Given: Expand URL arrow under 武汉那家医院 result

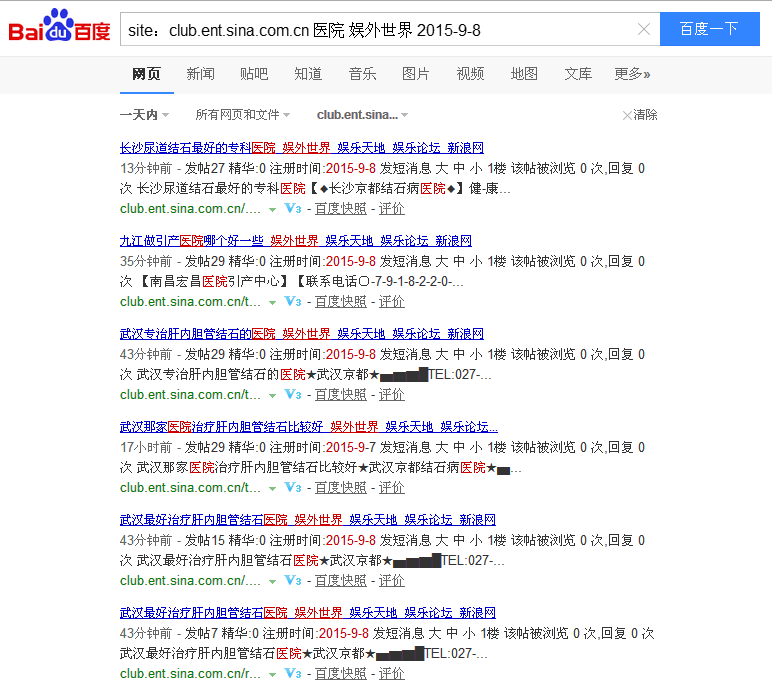Looking at the screenshot, I should [x=272, y=489].
